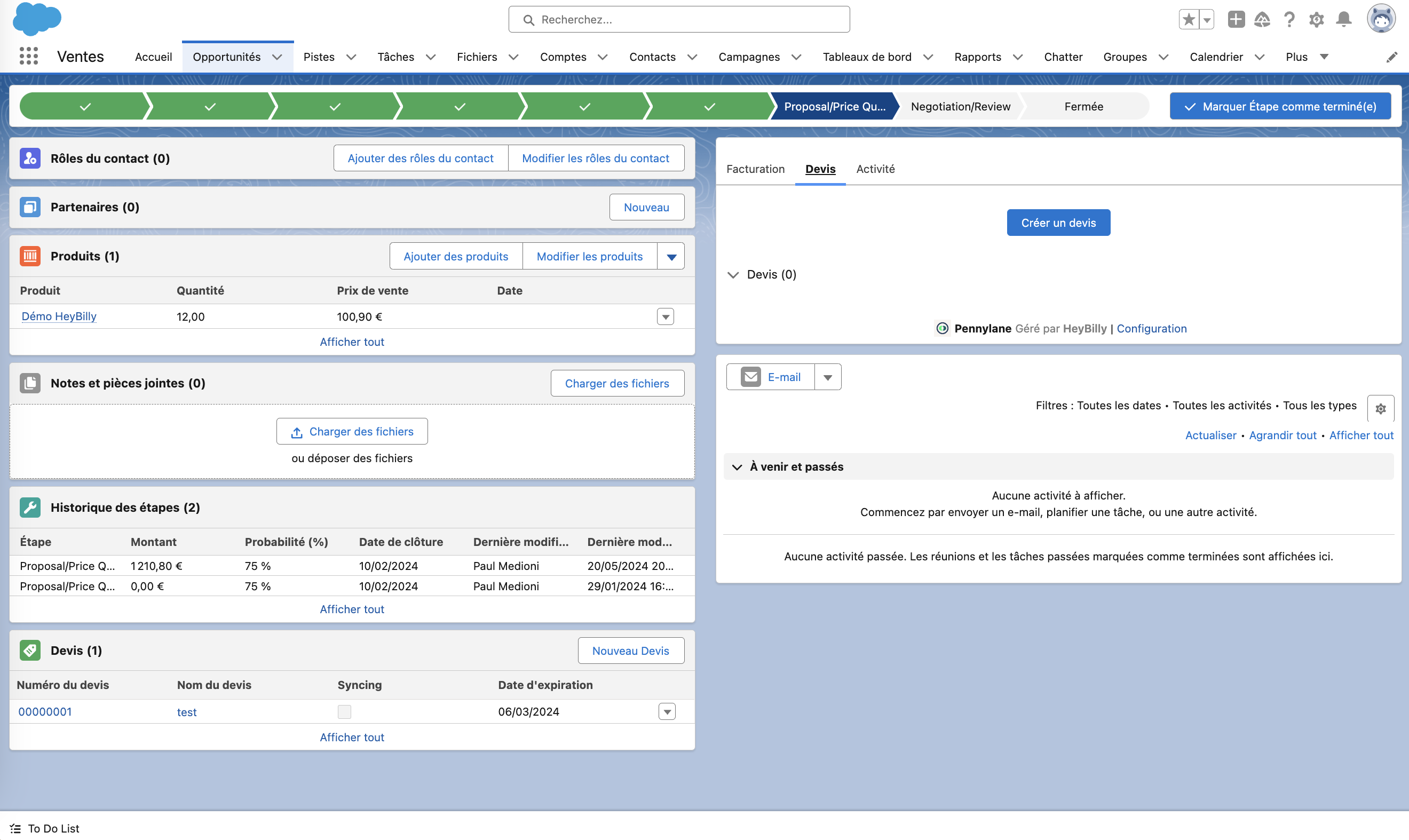The image size is (1409, 840).
Task: Open global actions plus icon
Action: point(1236,20)
